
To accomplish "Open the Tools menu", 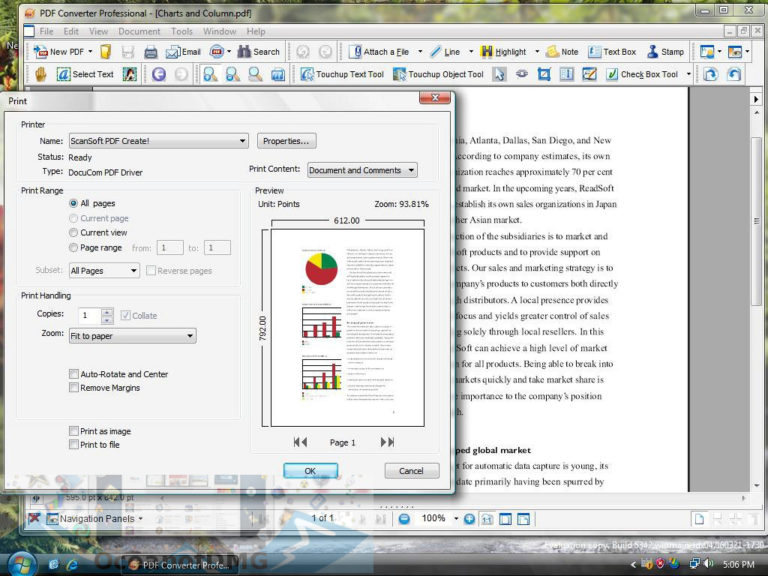I will point(182,31).
